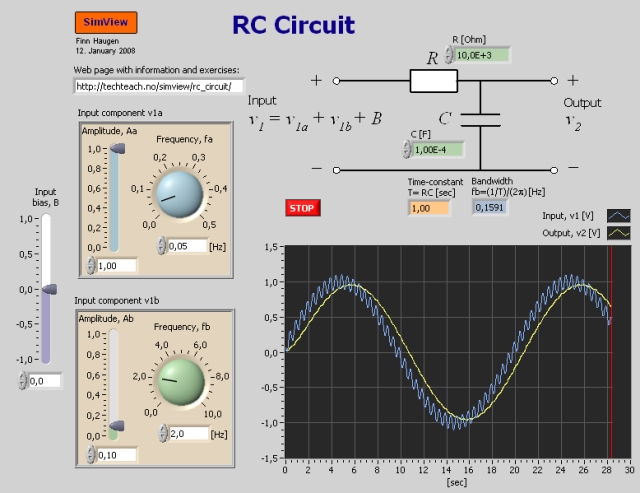Click the fb frequency numeric field
The image size is (640, 493).
pyautogui.click(x=189, y=433)
